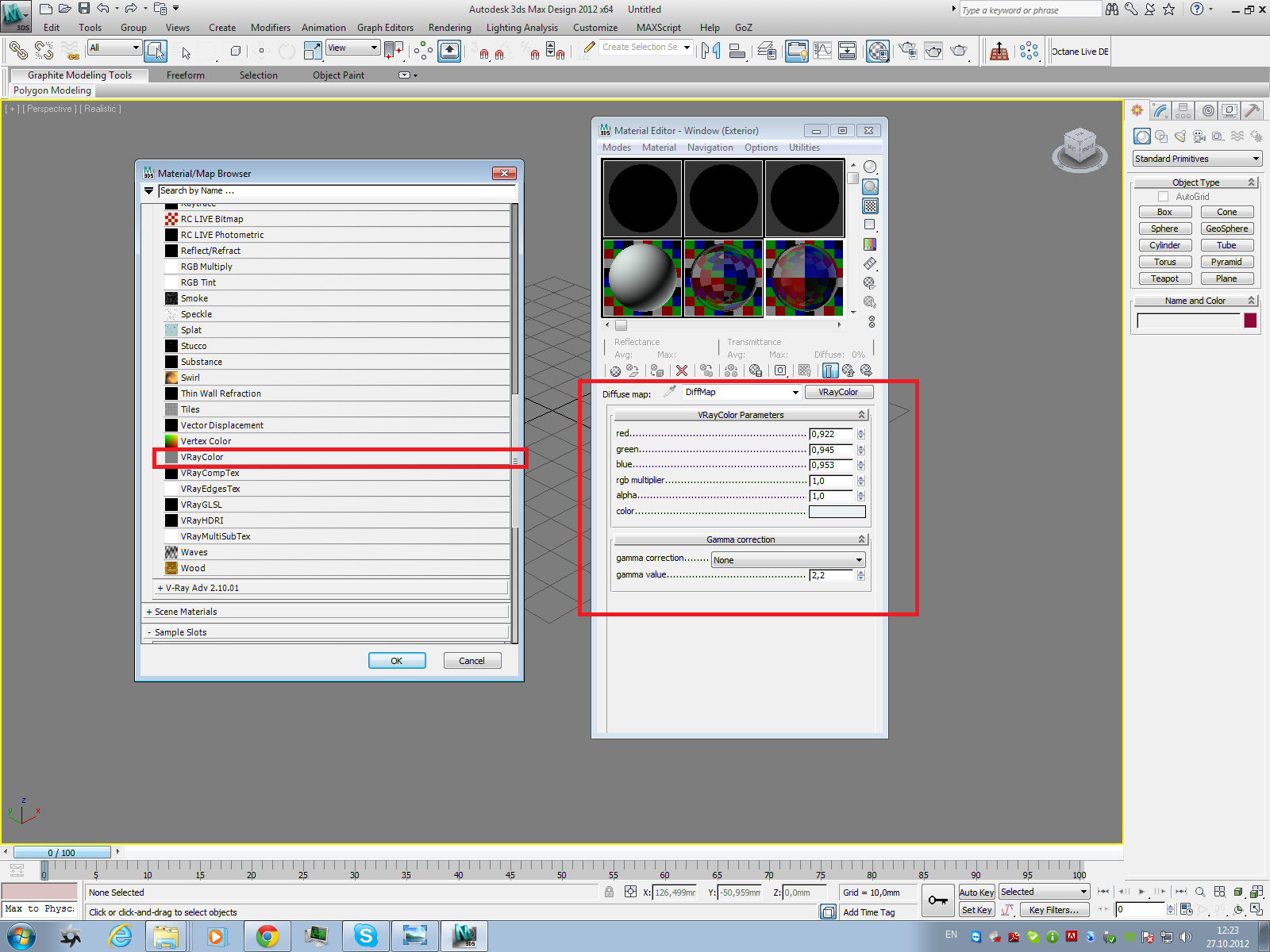Click OK in Material/Map Browser
The height and width of the screenshot is (952, 1270).
[x=397, y=661]
